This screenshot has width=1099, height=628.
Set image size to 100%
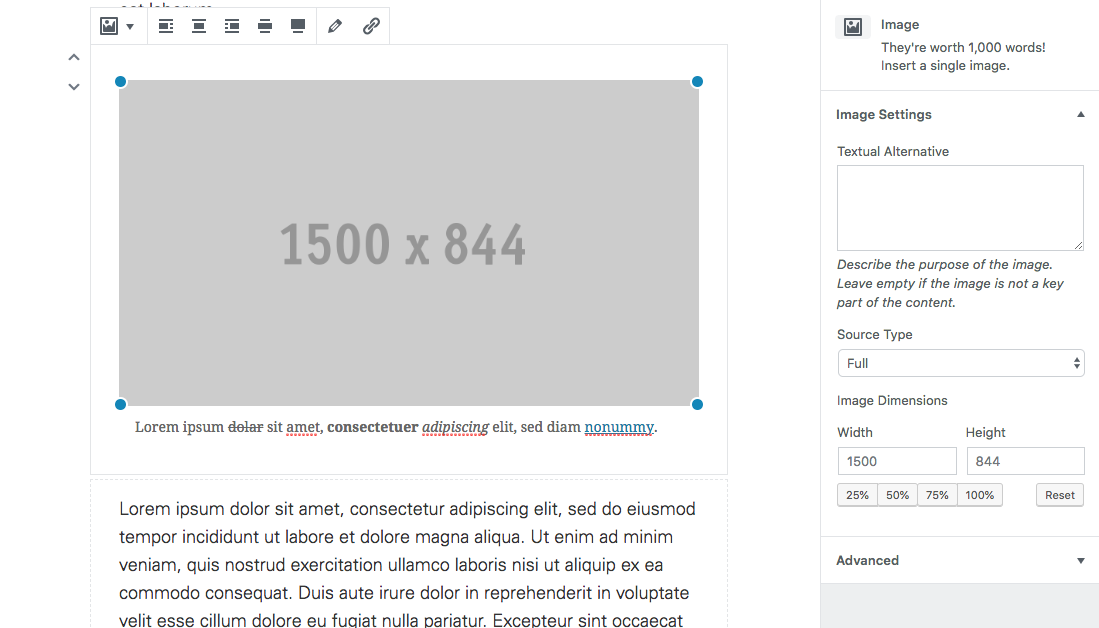coord(979,494)
